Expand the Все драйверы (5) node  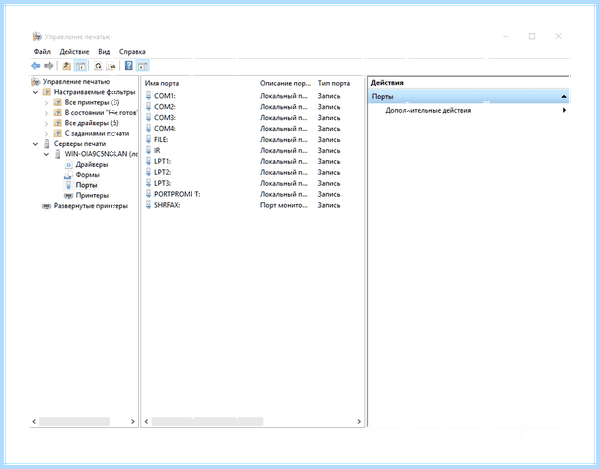click(x=46, y=123)
